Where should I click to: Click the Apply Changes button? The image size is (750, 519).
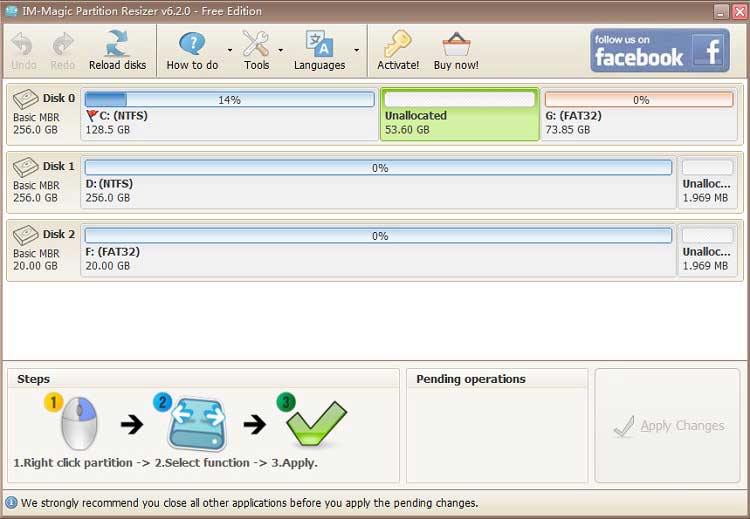pos(667,425)
